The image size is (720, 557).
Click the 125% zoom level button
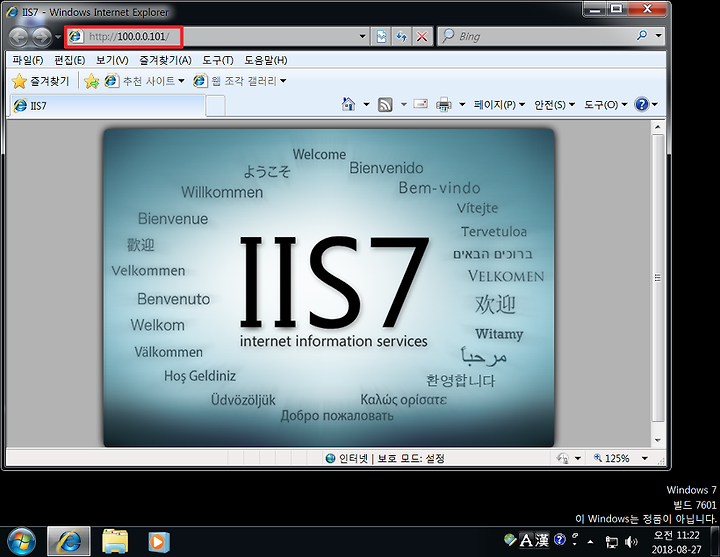[x=612, y=458]
